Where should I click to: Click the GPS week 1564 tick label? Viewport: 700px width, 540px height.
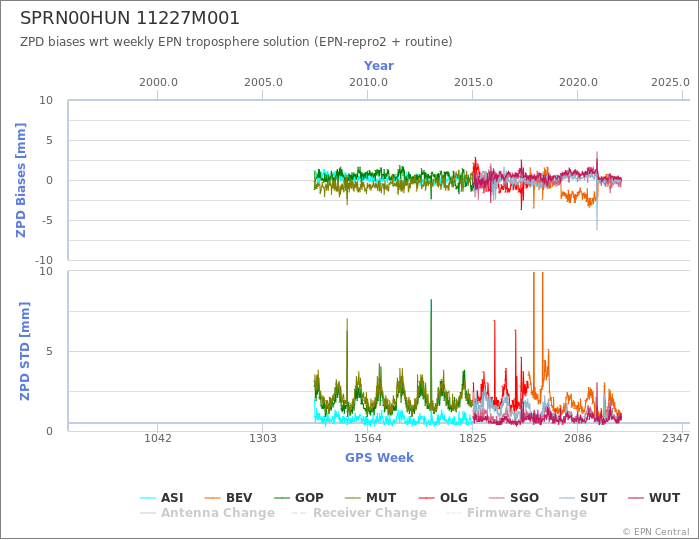coord(367,438)
